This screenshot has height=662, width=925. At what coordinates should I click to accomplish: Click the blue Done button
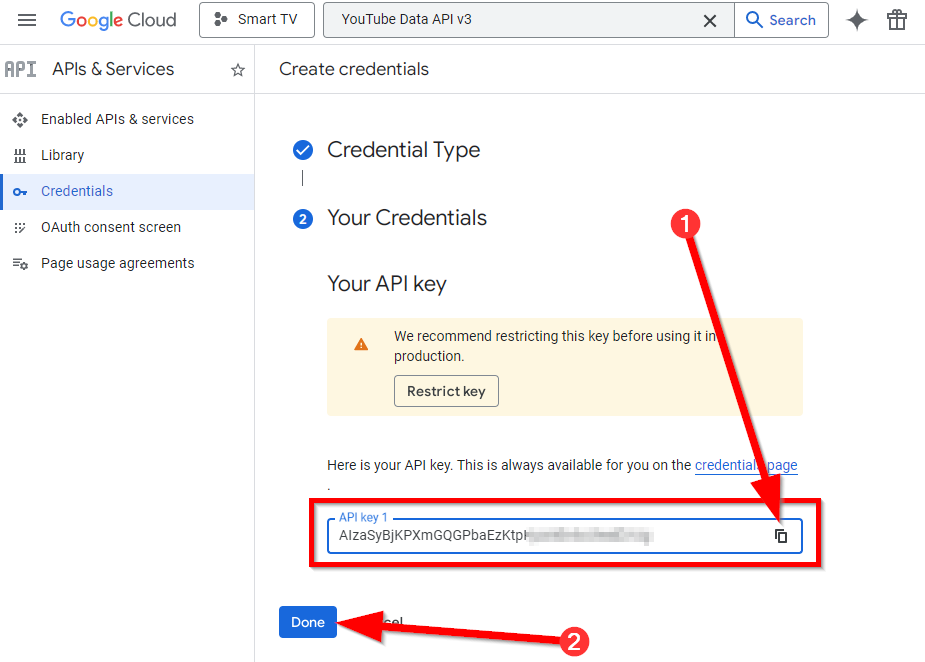[x=308, y=622]
